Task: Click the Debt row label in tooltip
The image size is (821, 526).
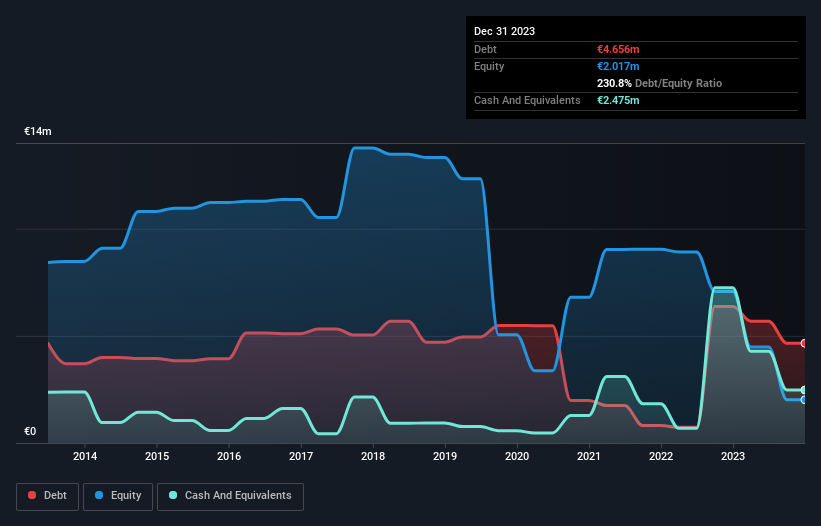Action: click(x=485, y=49)
